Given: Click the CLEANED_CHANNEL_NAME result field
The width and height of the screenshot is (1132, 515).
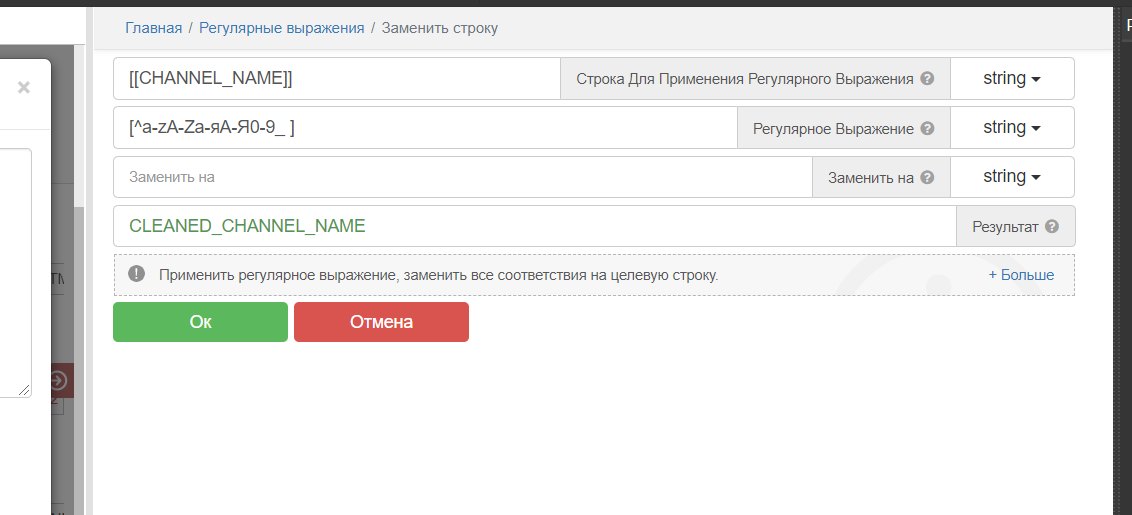Looking at the screenshot, I should (x=534, y=227).
